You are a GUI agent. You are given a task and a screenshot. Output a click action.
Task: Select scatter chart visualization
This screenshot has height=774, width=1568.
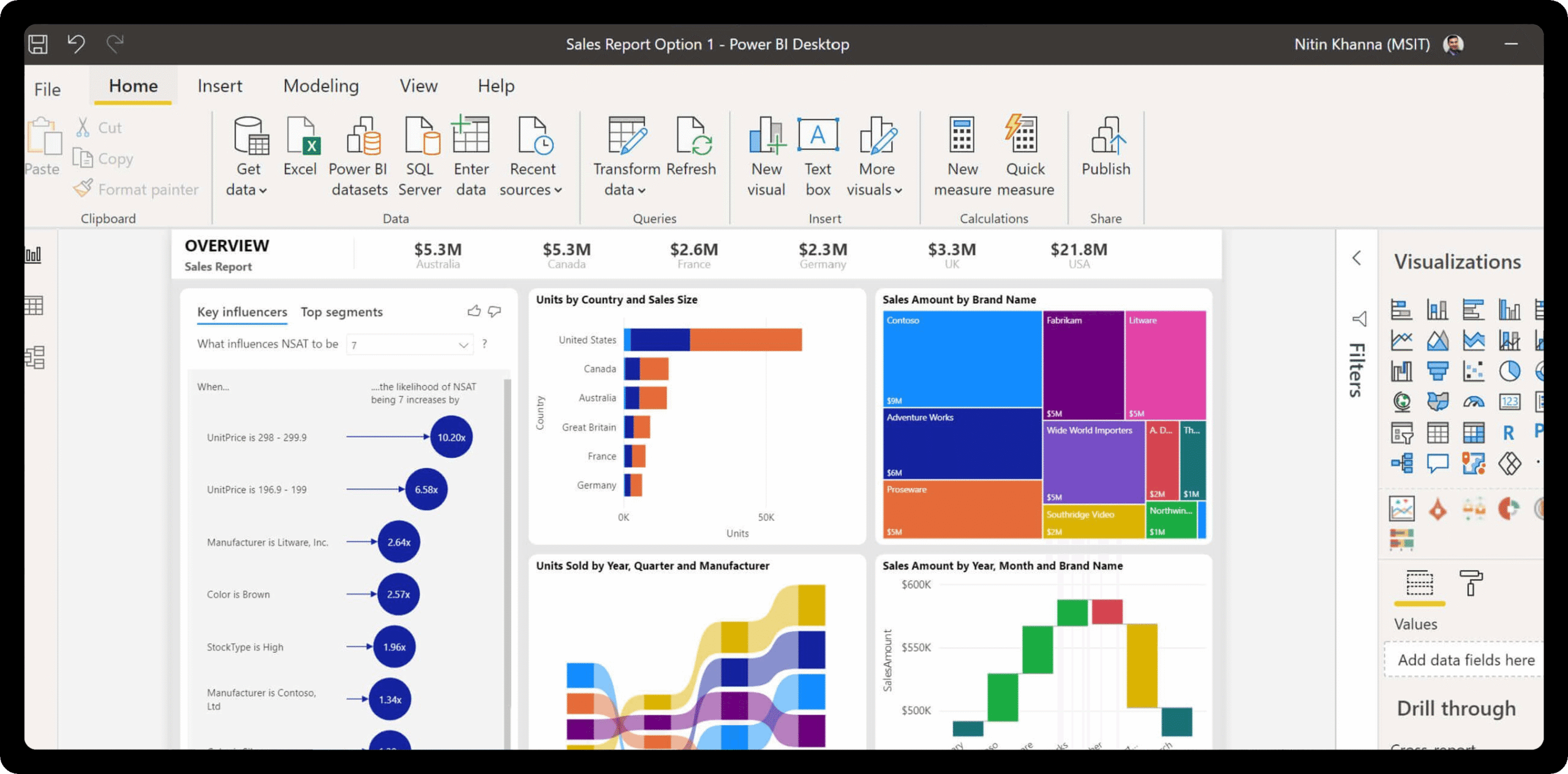(1474, 370)
